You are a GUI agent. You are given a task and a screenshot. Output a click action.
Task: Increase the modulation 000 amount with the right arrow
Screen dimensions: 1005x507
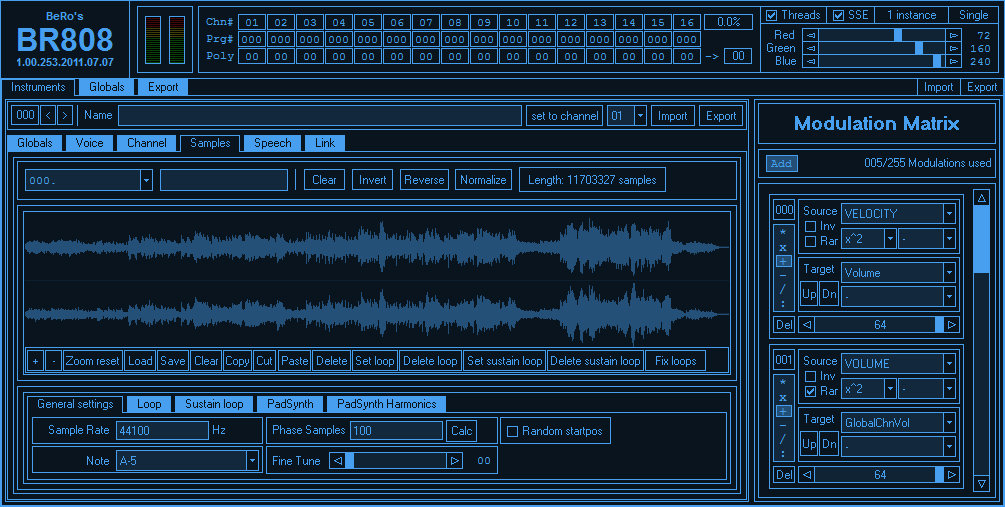(952, 325)
